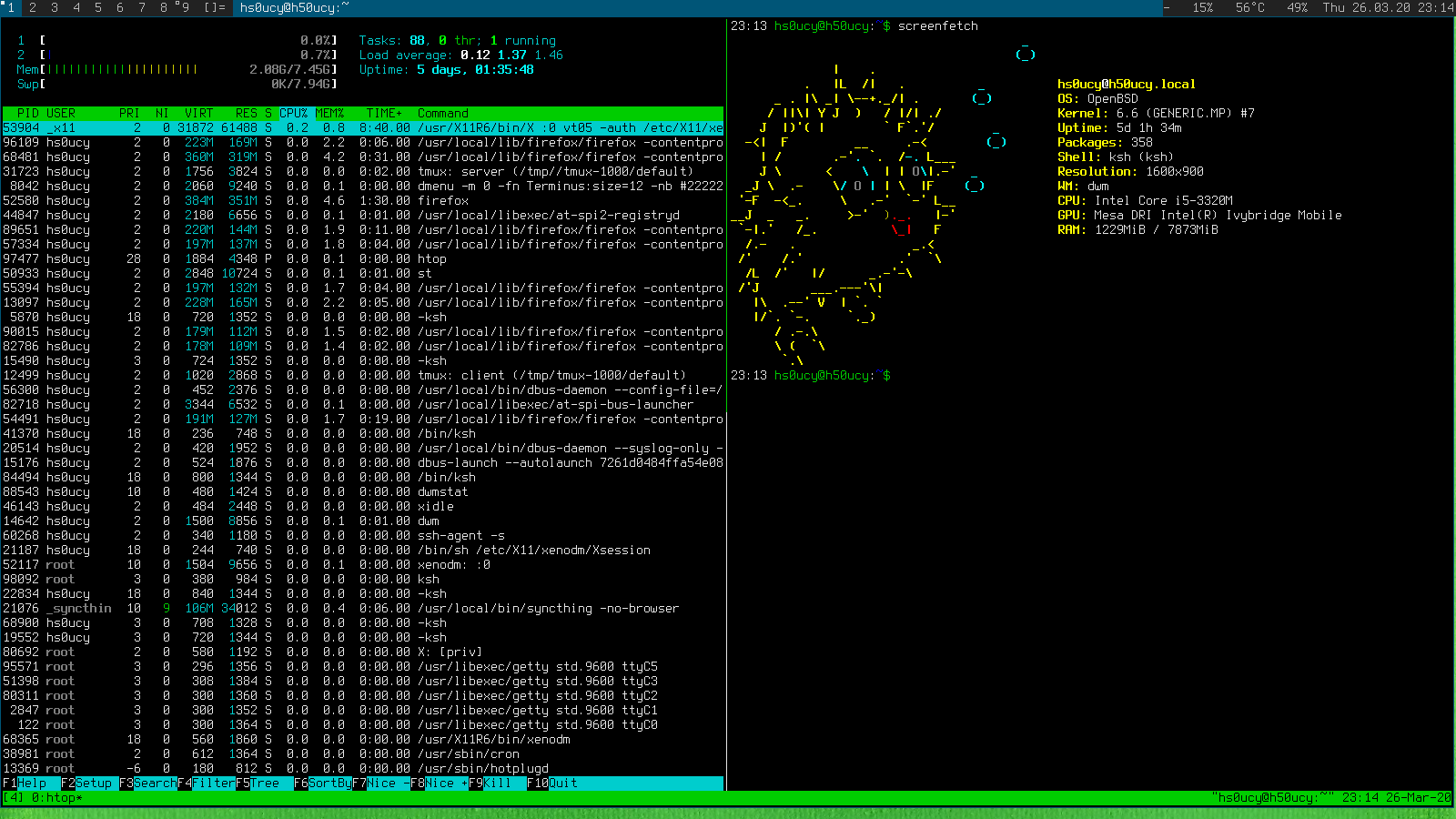Switch to workspace tag 1
The image size is (1456, 819).
(11, 7)
